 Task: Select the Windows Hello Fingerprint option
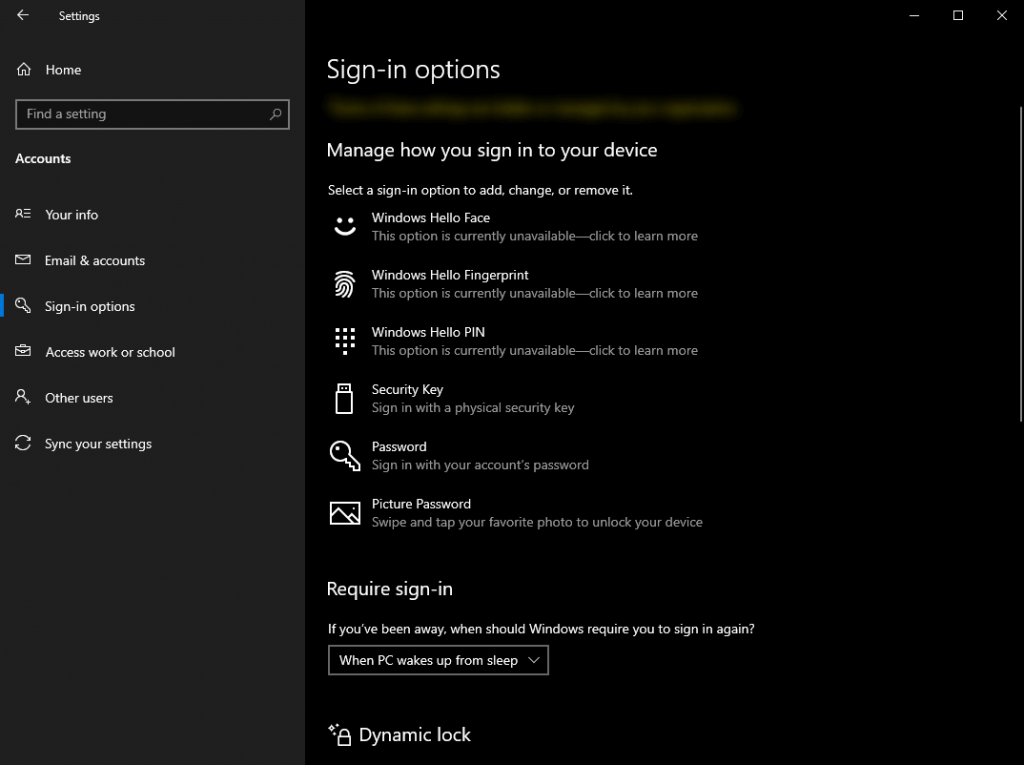point(515,284)
